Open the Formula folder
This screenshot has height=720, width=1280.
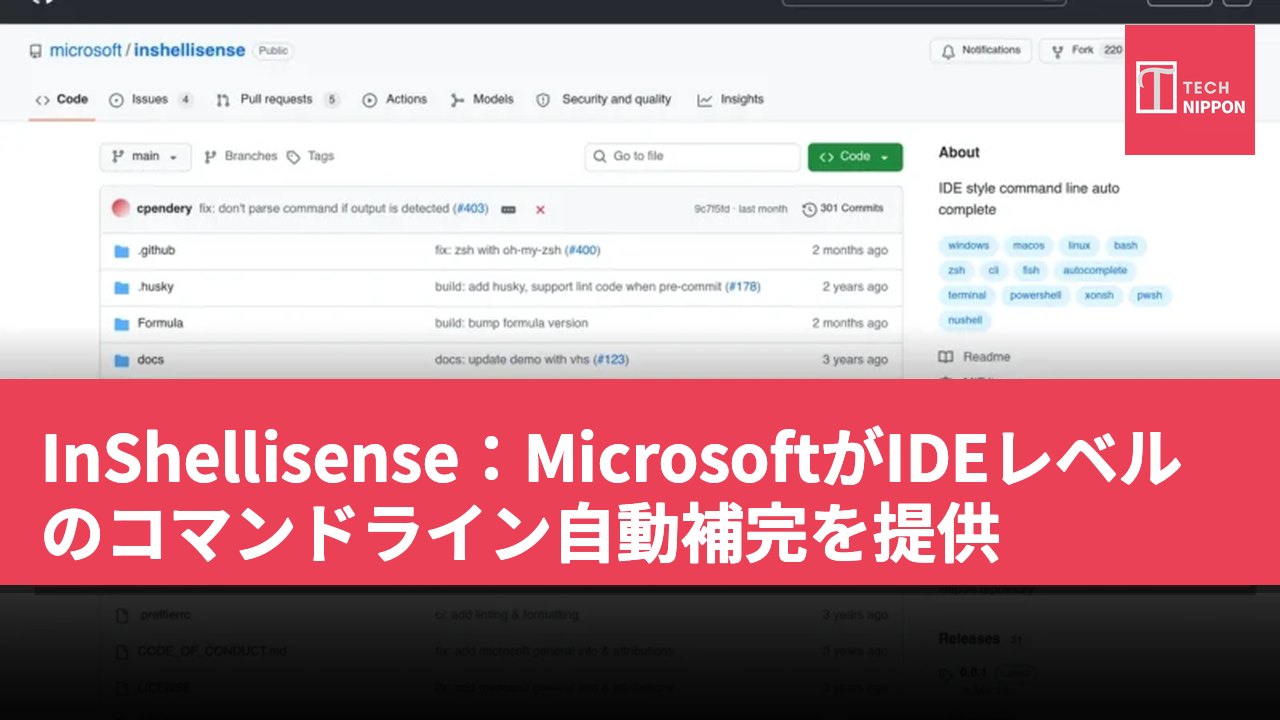point(160,324)
